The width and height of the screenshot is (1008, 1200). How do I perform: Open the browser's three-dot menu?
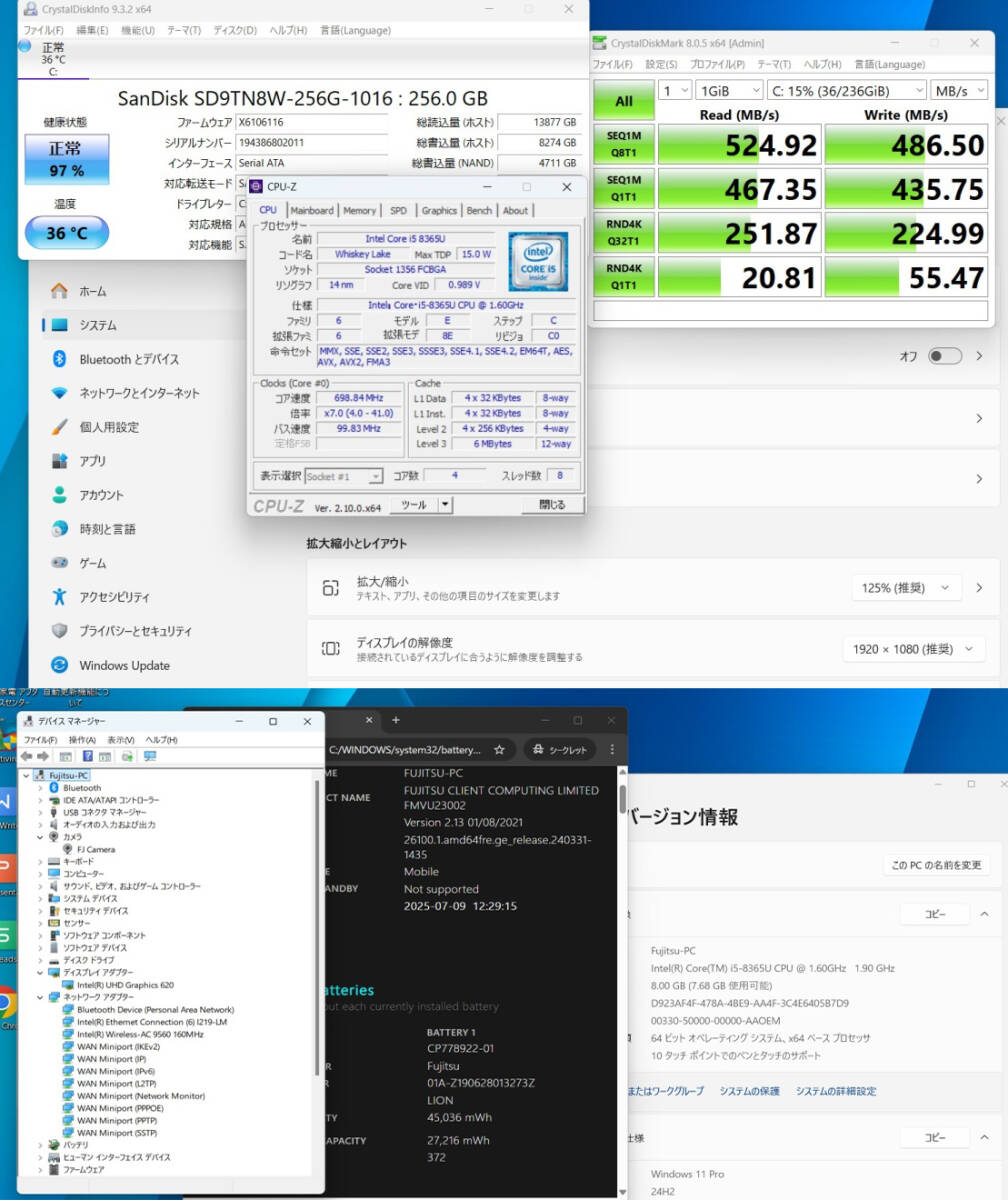[x=612, y=749]
